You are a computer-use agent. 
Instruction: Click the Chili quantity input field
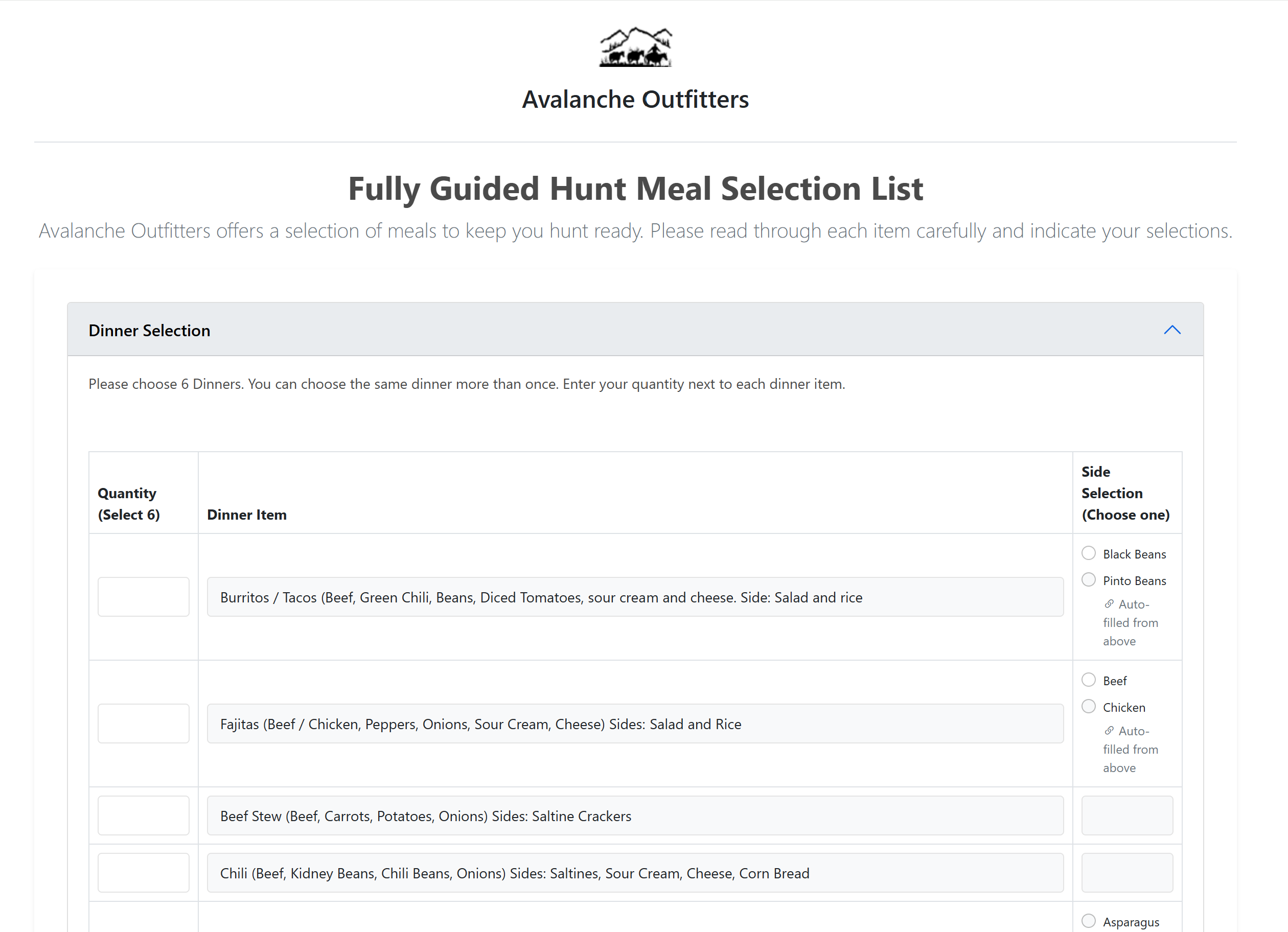pyautogui.click(x=143, y=872)
